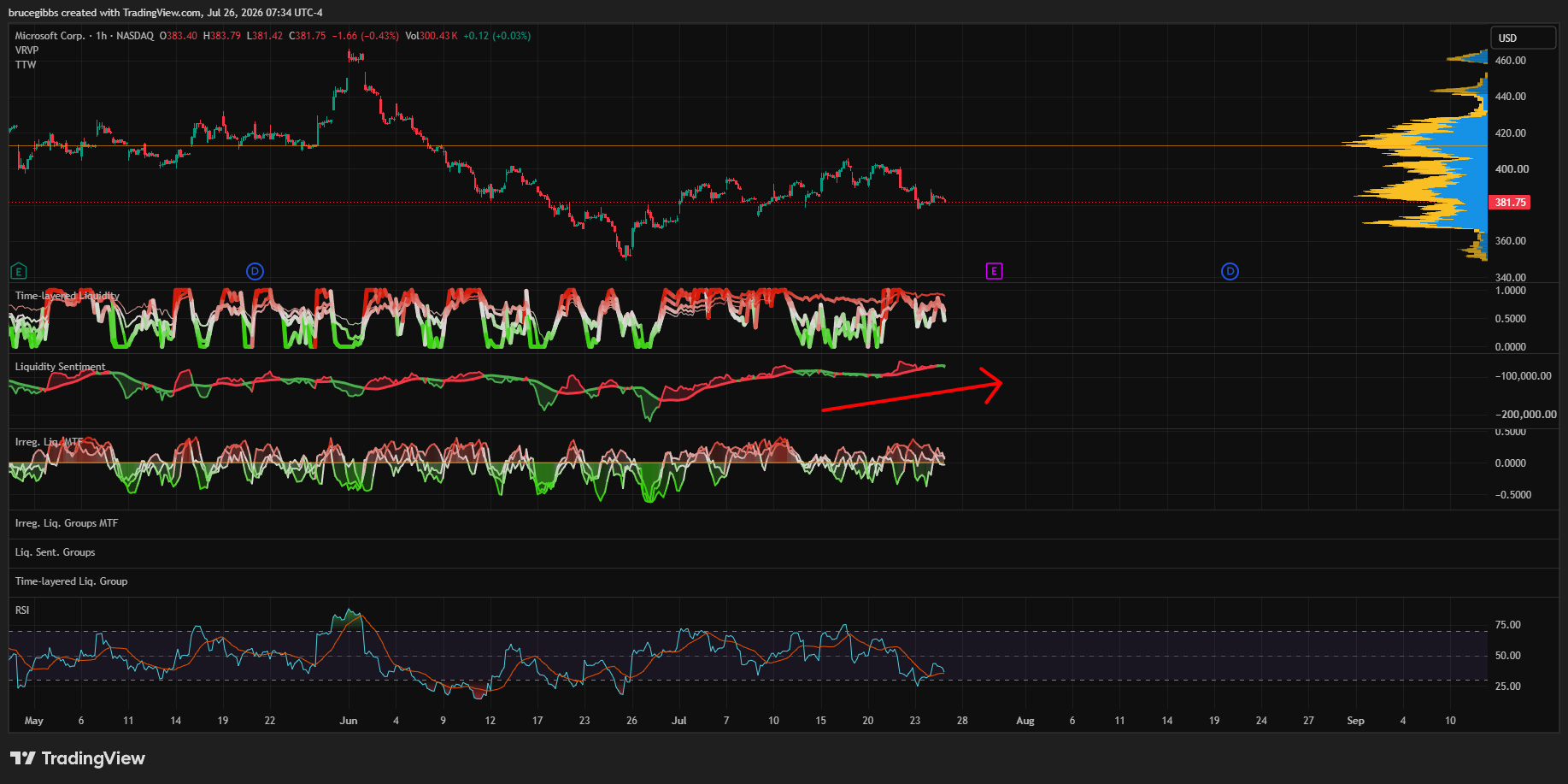Open the dividend D marker in mid-August
Screen dimensions: 1568x784
tap(1230, 271)
